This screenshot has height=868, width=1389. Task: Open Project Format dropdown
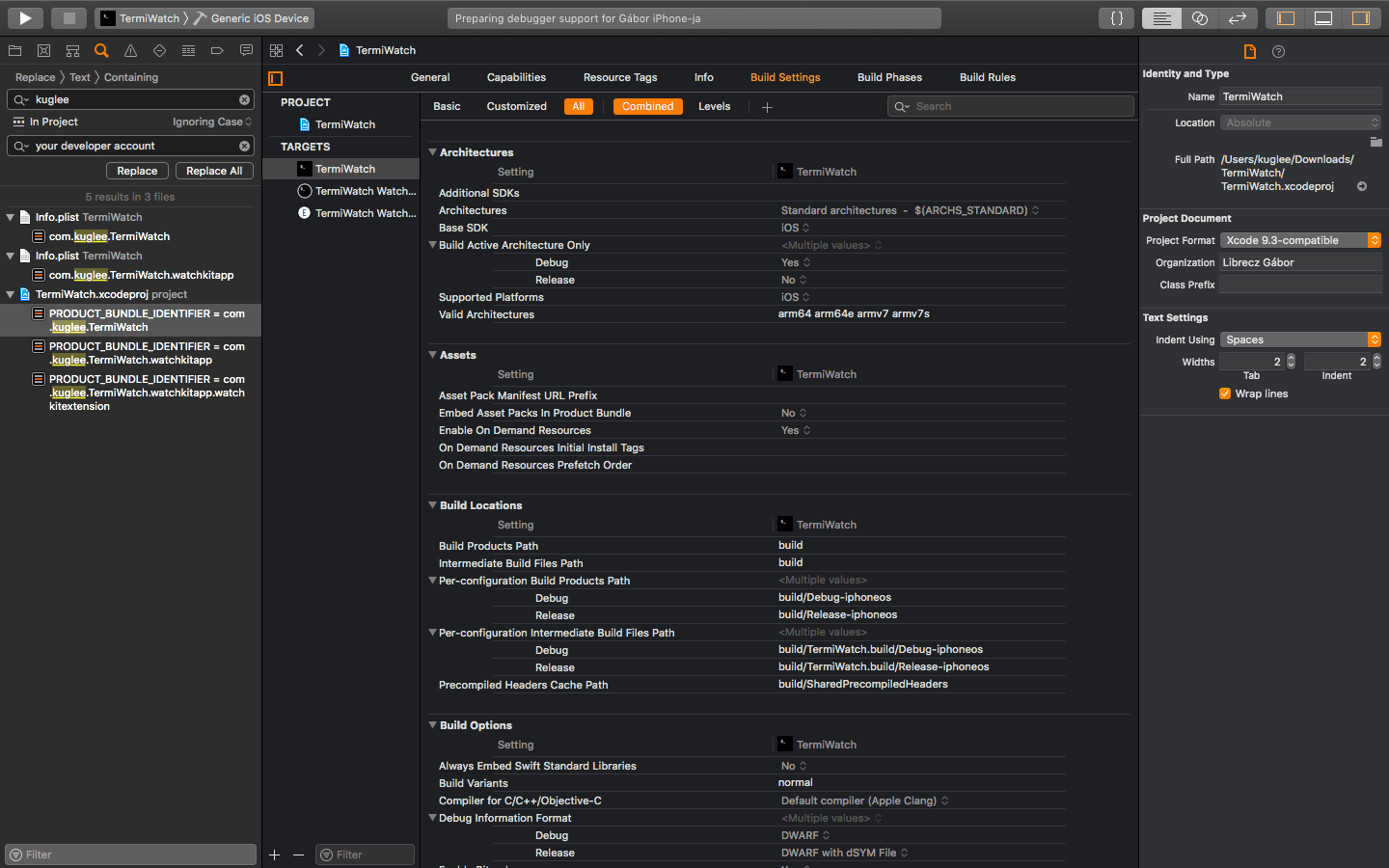(x=1300, y=240)
